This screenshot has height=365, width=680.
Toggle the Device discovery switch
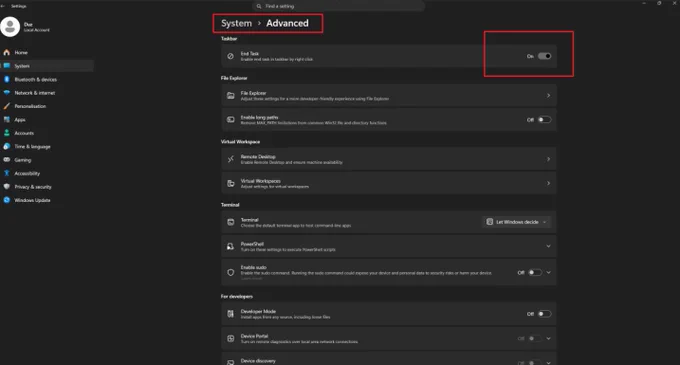pyautogui.click(x=535, y=362)
